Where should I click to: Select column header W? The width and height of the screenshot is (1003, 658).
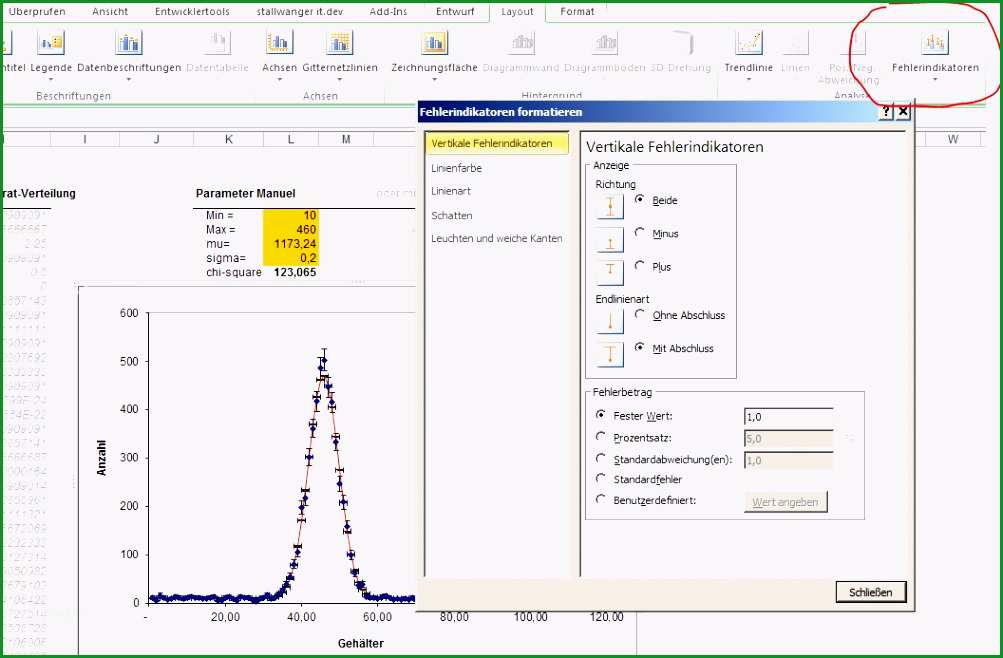[x=953, y=139]
